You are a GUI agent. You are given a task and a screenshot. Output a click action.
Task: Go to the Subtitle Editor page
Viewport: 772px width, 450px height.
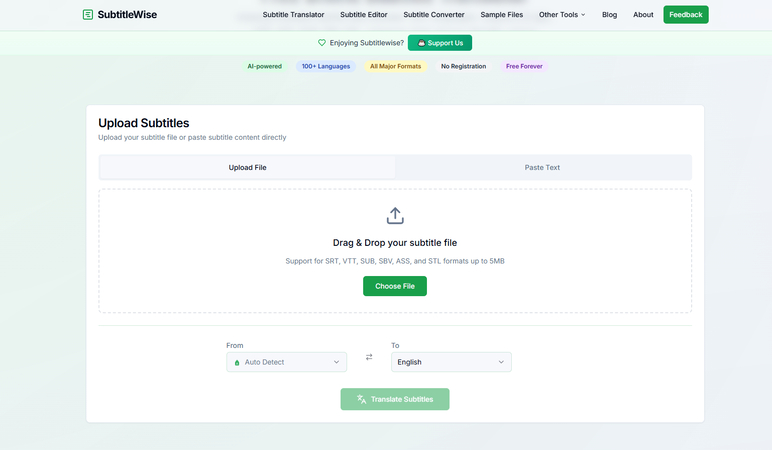(x=364, y=15)
